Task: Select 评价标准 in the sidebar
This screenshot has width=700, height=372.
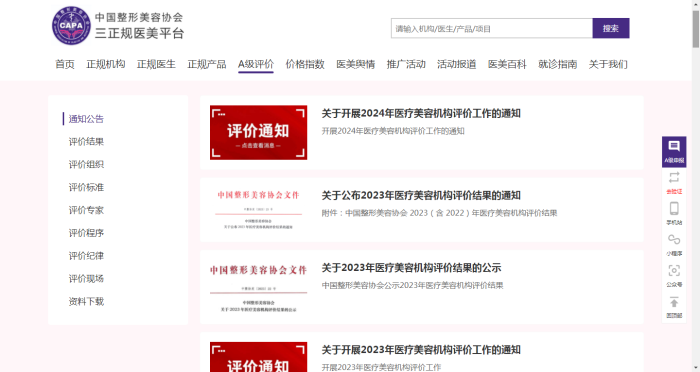Action: 86,187
